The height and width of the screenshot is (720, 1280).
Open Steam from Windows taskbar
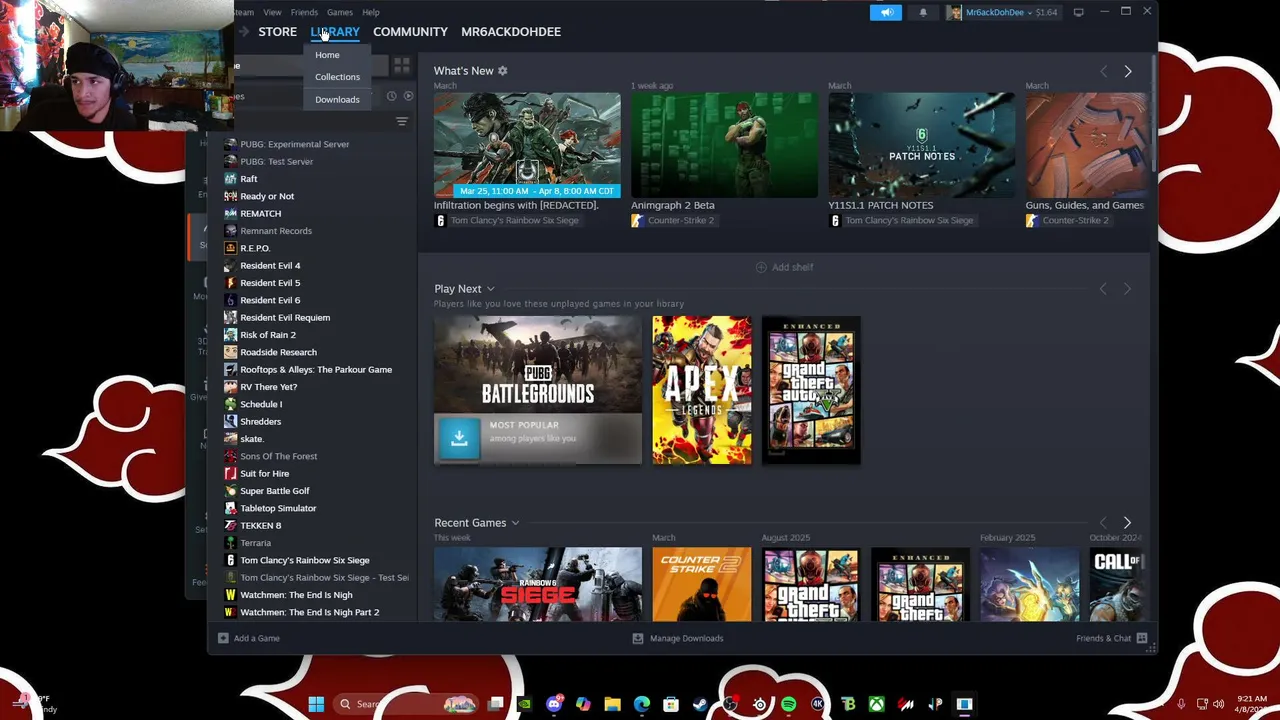700,704
